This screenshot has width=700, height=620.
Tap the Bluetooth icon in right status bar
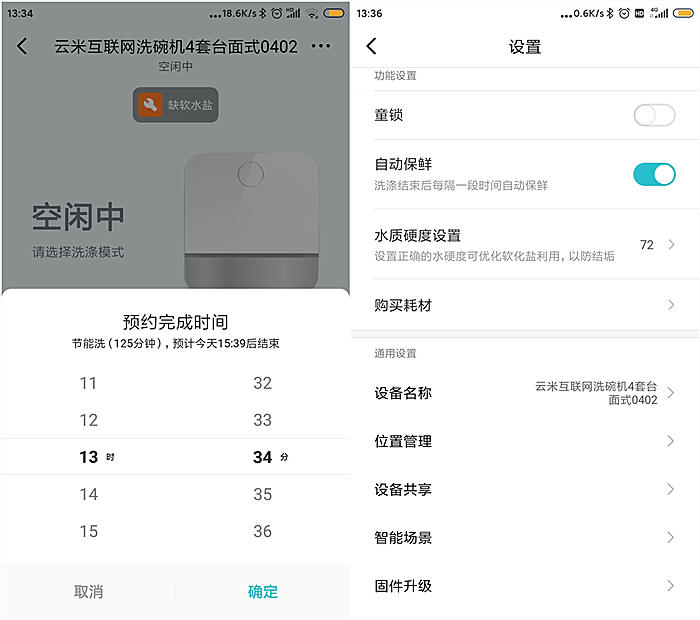[x=610, y=13]
